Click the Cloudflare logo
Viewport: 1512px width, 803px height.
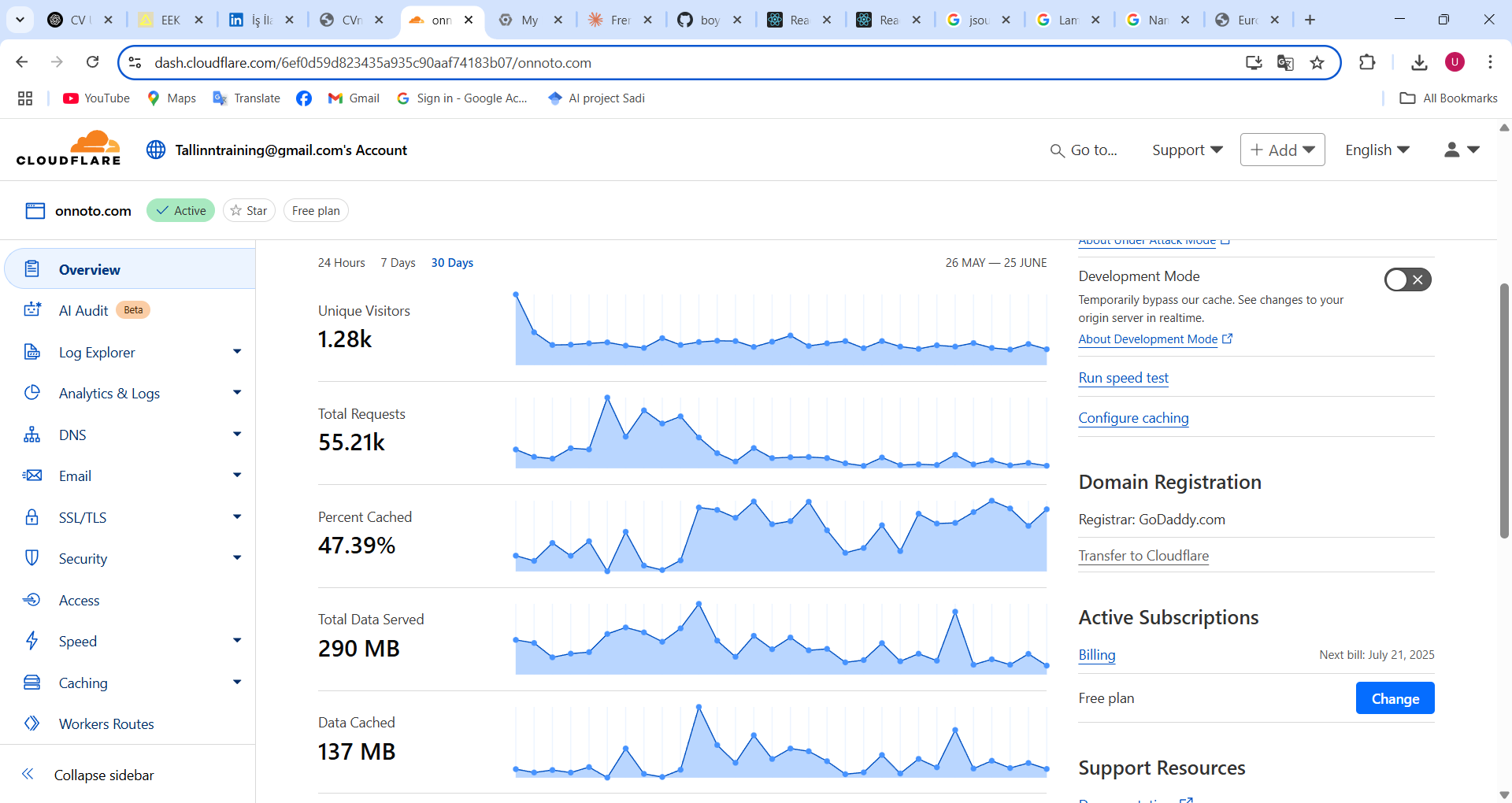69,148
